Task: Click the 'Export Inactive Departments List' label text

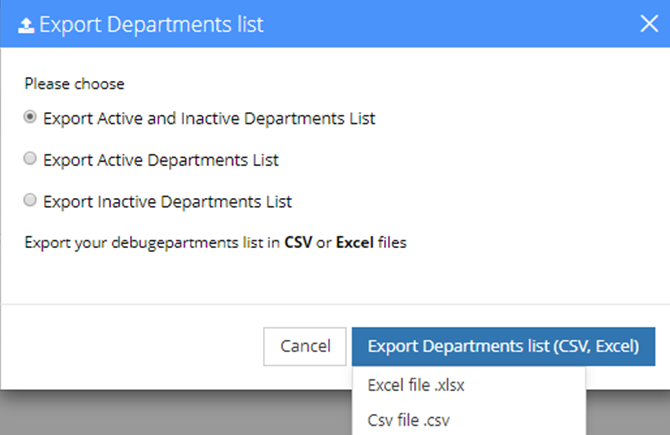Action: [x=167, y=202]
